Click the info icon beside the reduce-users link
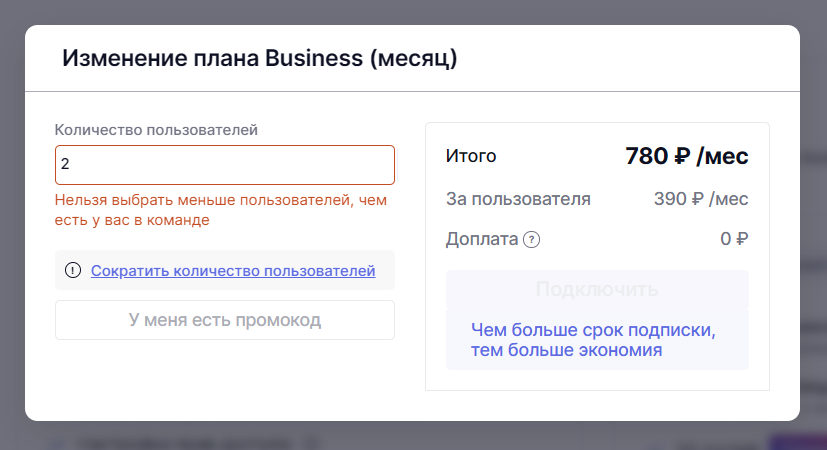Screen dimensions: 827x450 pyautogui.click(x=73, y=270)
